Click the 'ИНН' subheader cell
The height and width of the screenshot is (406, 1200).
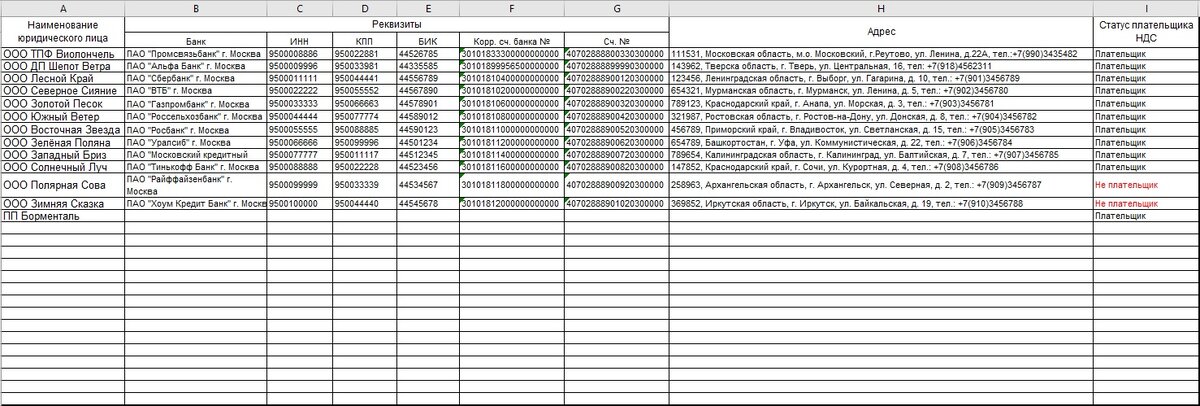click(x=300, y=39)
